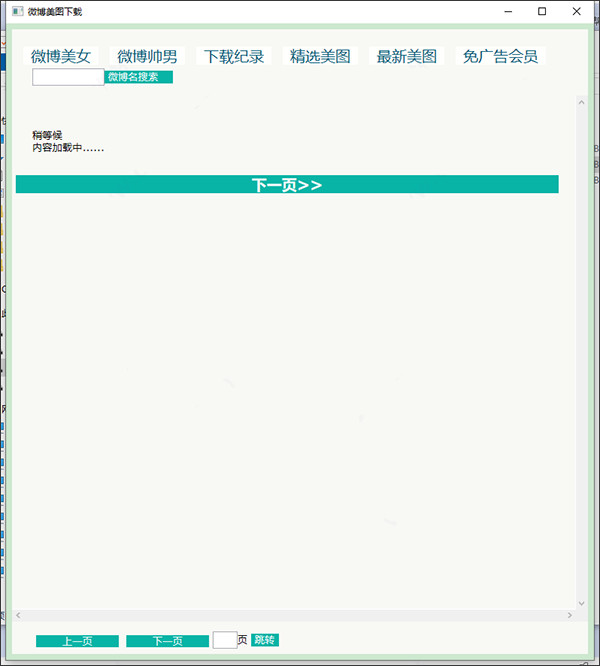Click the 微博名搜索 button
The width and height of the screenshot is (600, 666).
[138, 77]
